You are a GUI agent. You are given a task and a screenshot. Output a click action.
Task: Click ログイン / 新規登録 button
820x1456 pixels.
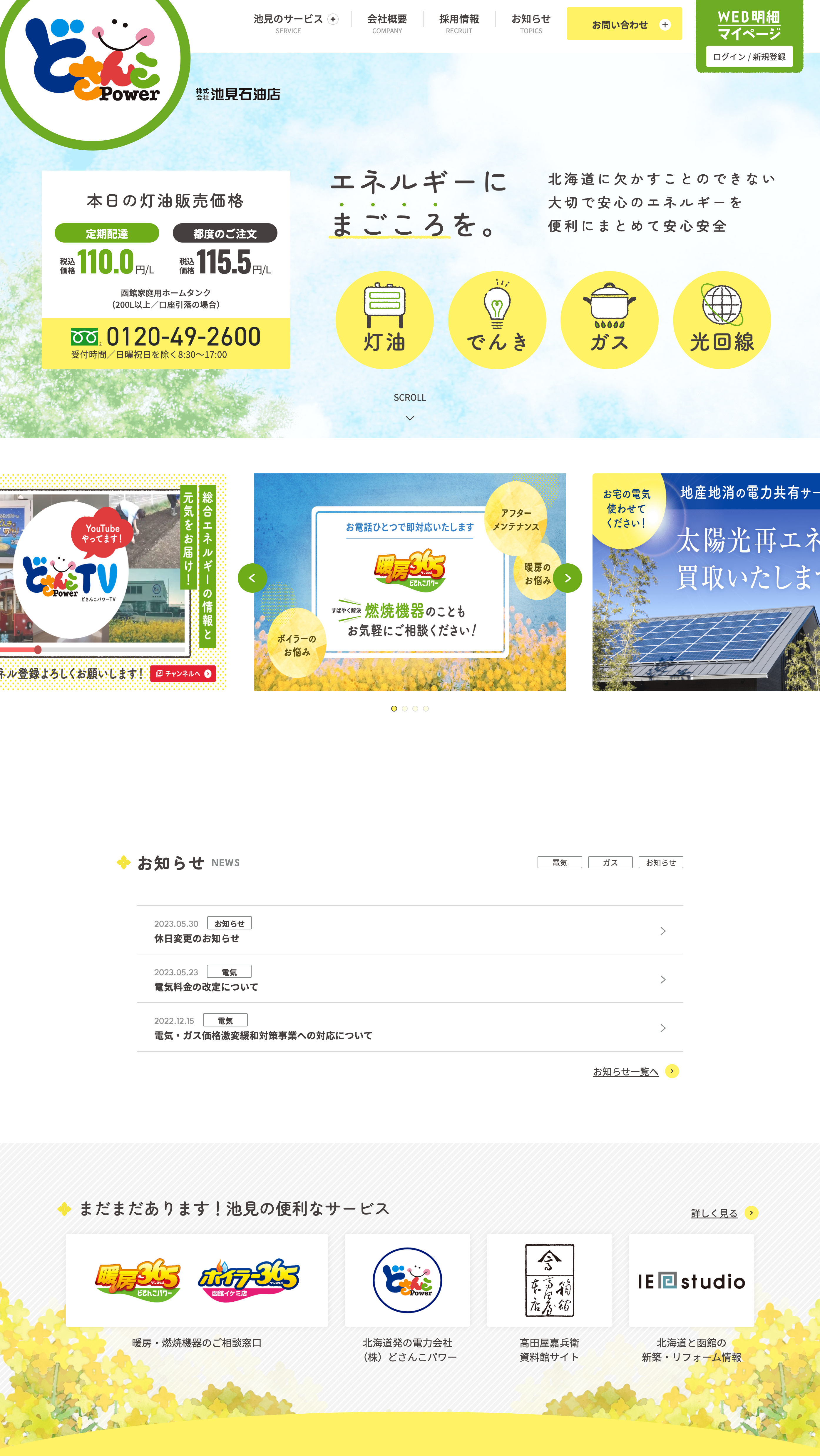[x=749, y=56]
